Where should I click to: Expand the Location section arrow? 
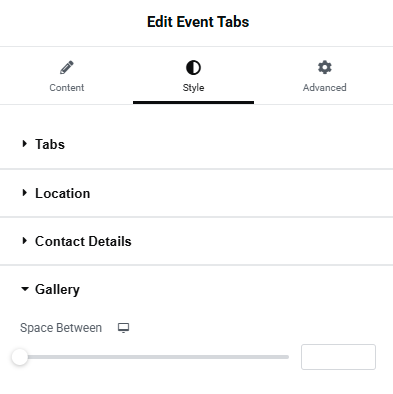(x=24, y=193)
